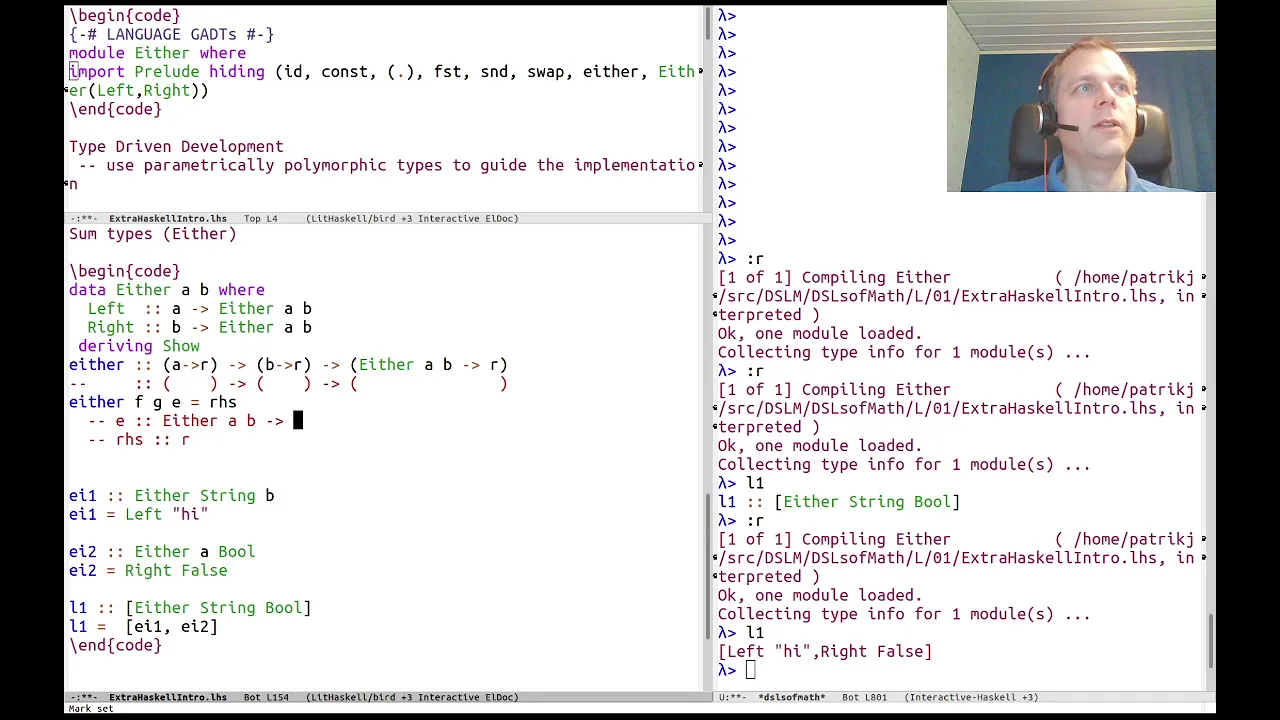Click the LANGUAGE GADTs pragma line
Viewport: 1280px width, 720px height.
pyautogui.click(x=171, y=34)
